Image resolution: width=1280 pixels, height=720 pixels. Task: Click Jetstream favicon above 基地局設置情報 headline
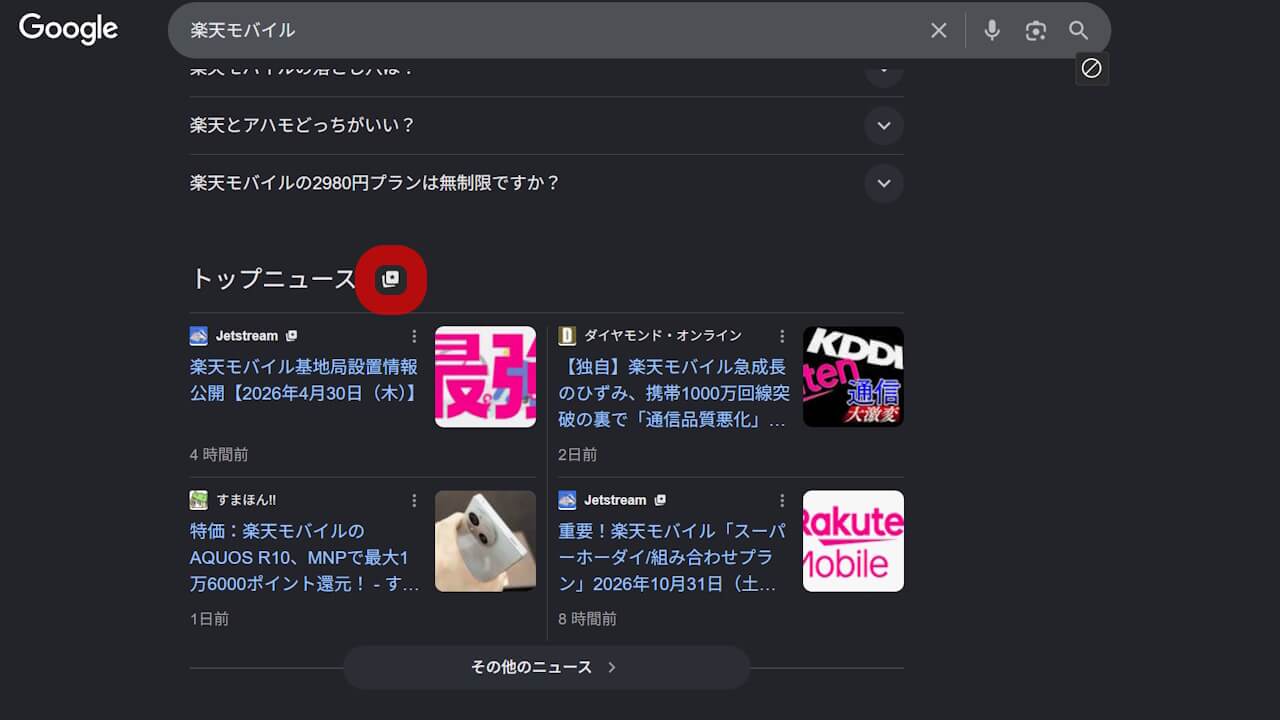pos(199,336)
